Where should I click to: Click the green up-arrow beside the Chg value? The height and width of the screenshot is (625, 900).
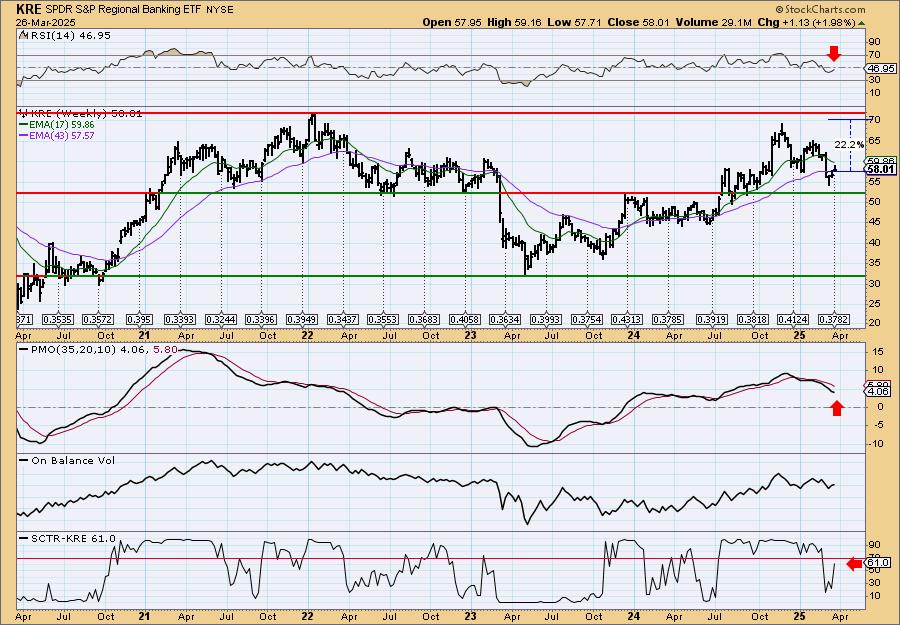coord(862,23)
